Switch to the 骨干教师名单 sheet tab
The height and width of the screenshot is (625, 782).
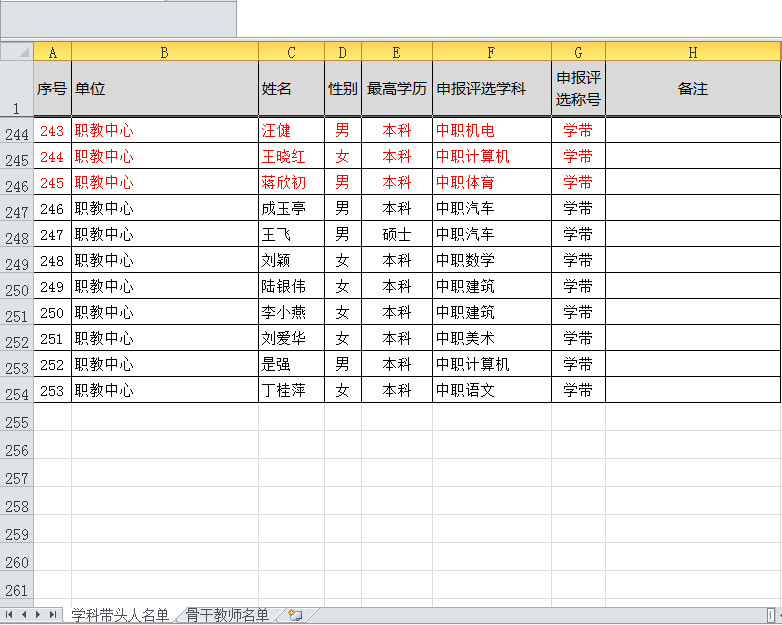(x=228, y=615)
